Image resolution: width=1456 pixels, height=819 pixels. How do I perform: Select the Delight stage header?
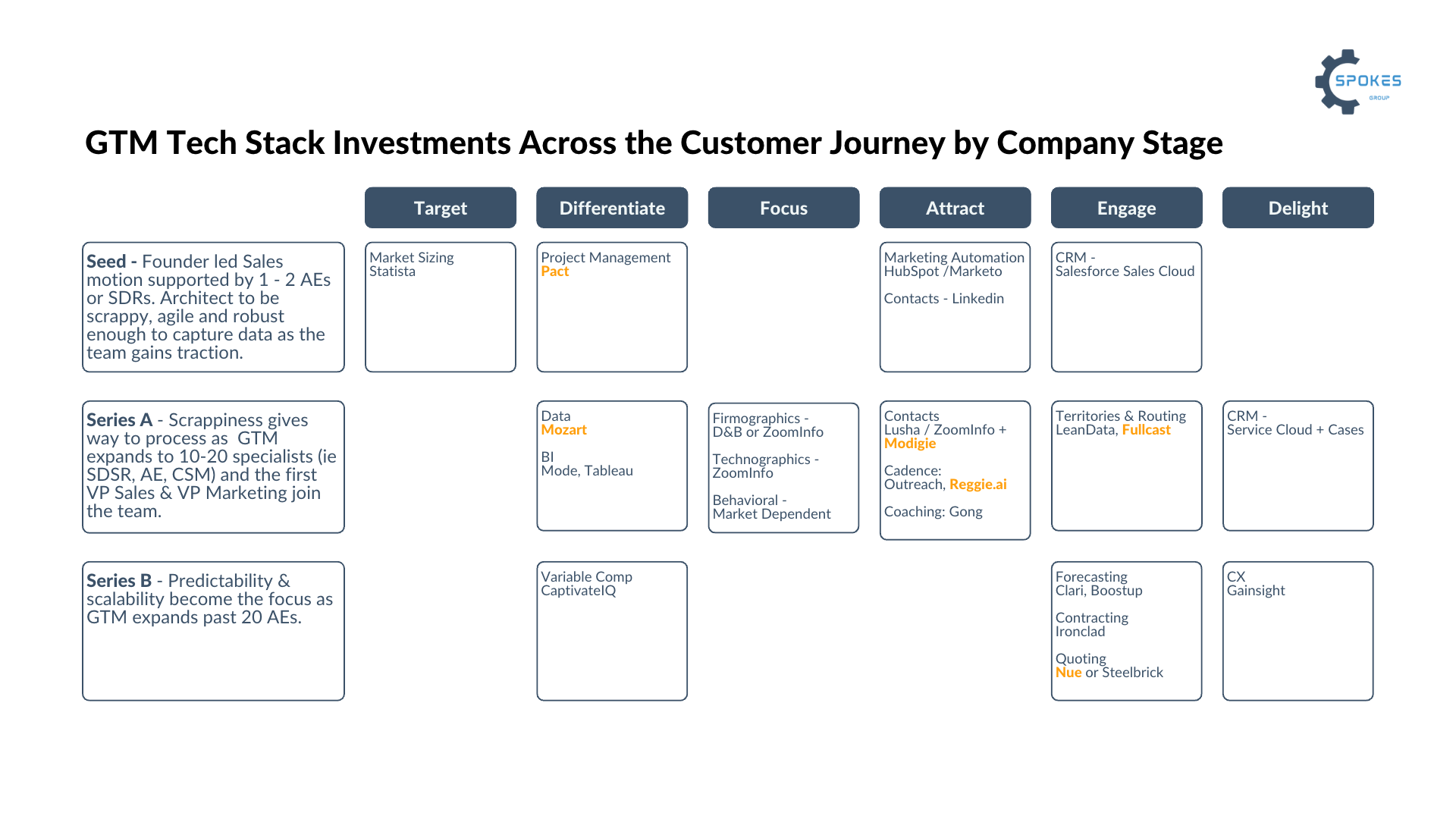click(1298, 208)
